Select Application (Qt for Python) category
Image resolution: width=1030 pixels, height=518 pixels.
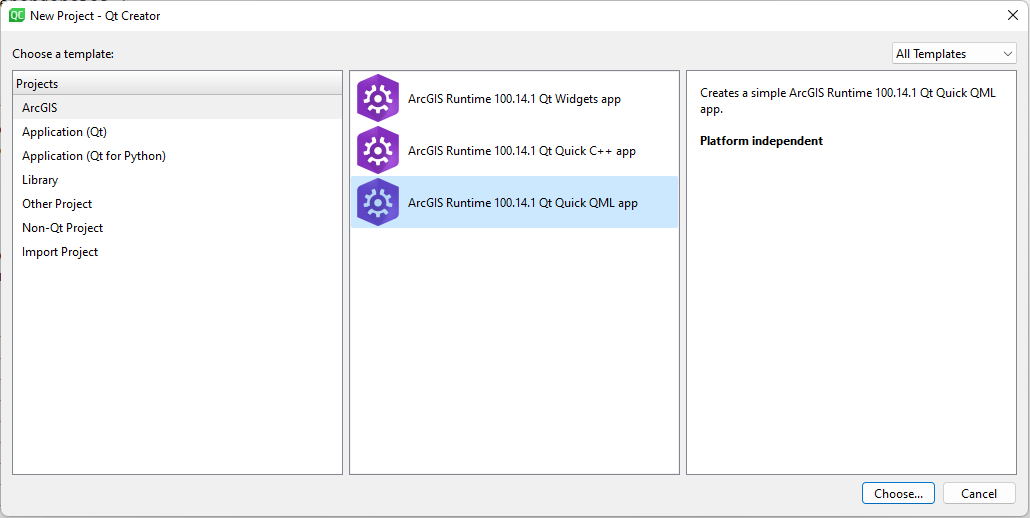point(177,156)
